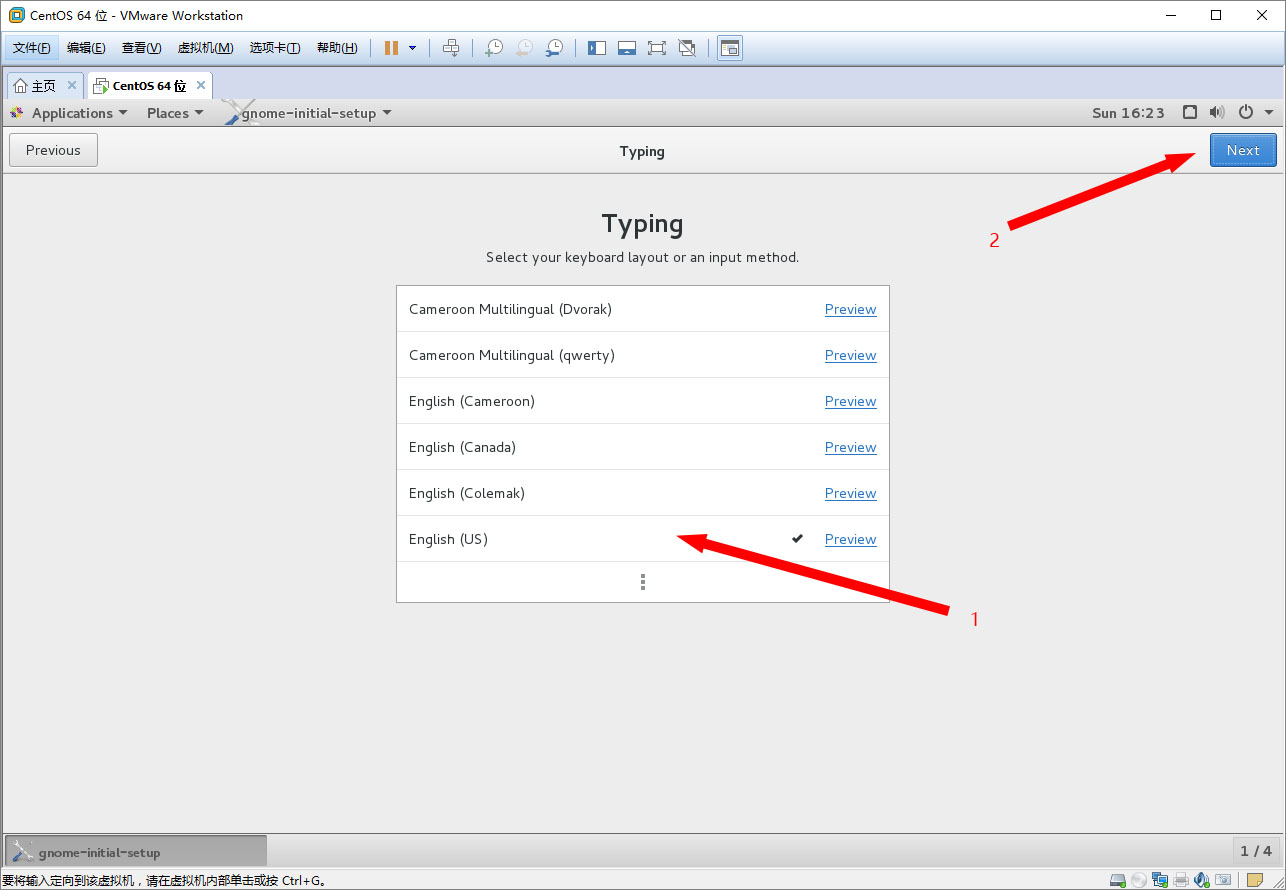Click the Previous button

[x=53, y=150]
